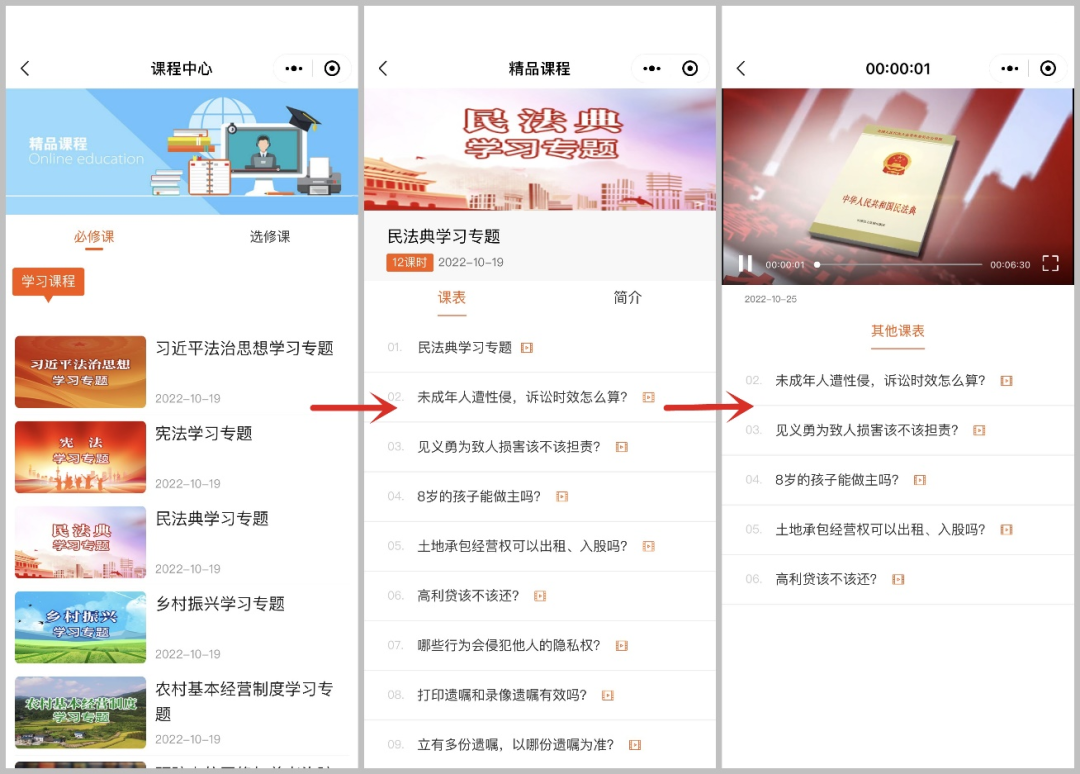Open the more options menu on the video page

1009,68
